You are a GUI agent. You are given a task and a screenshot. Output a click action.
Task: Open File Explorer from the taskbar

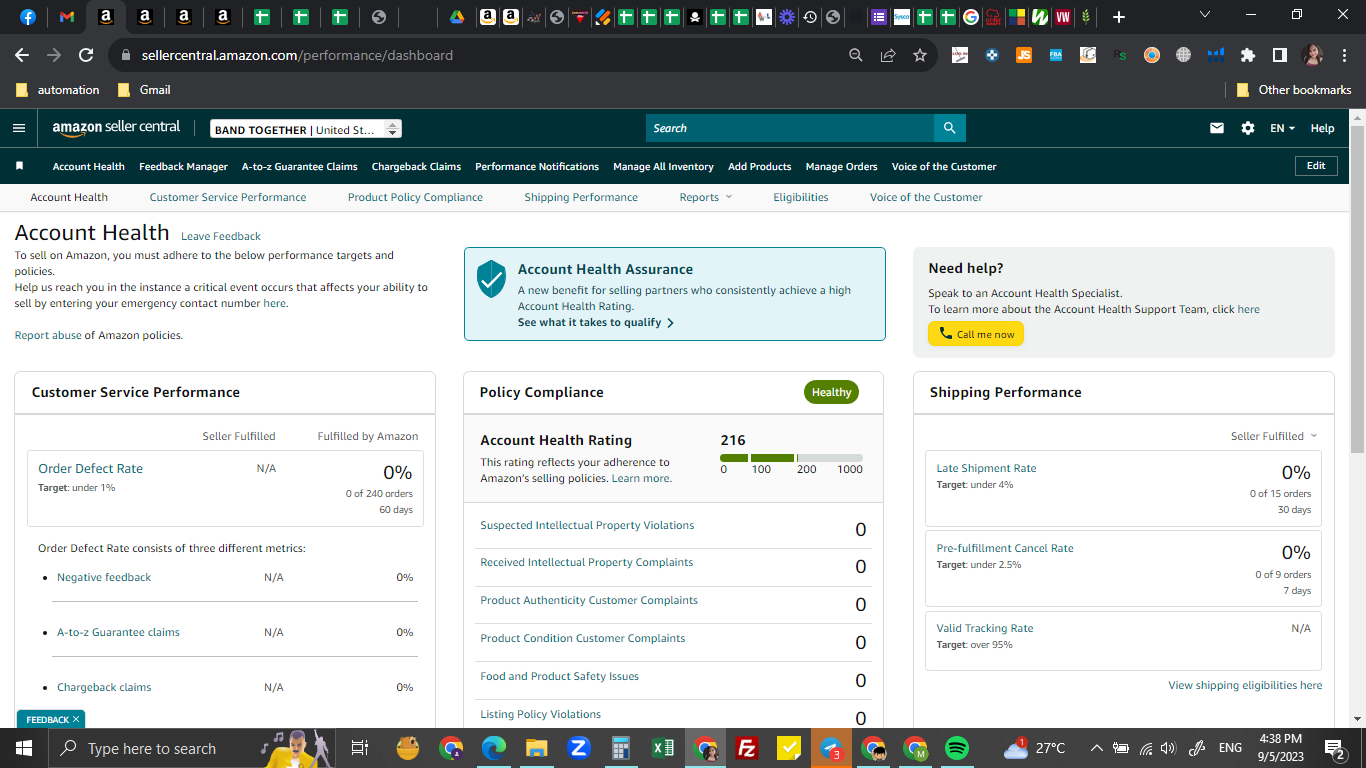(537, 748)
